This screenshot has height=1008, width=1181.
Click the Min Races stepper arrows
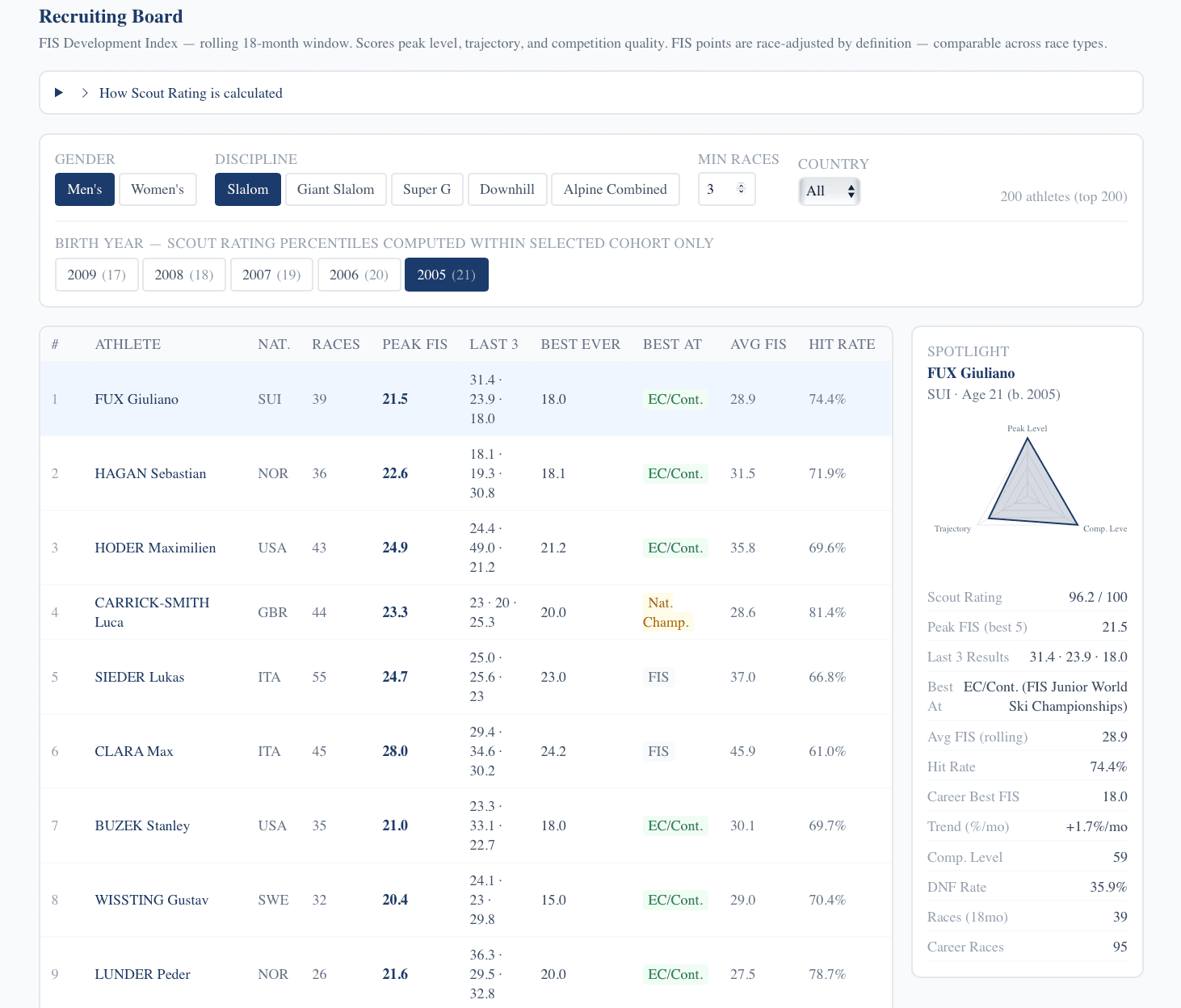click(x=741, y=189)
